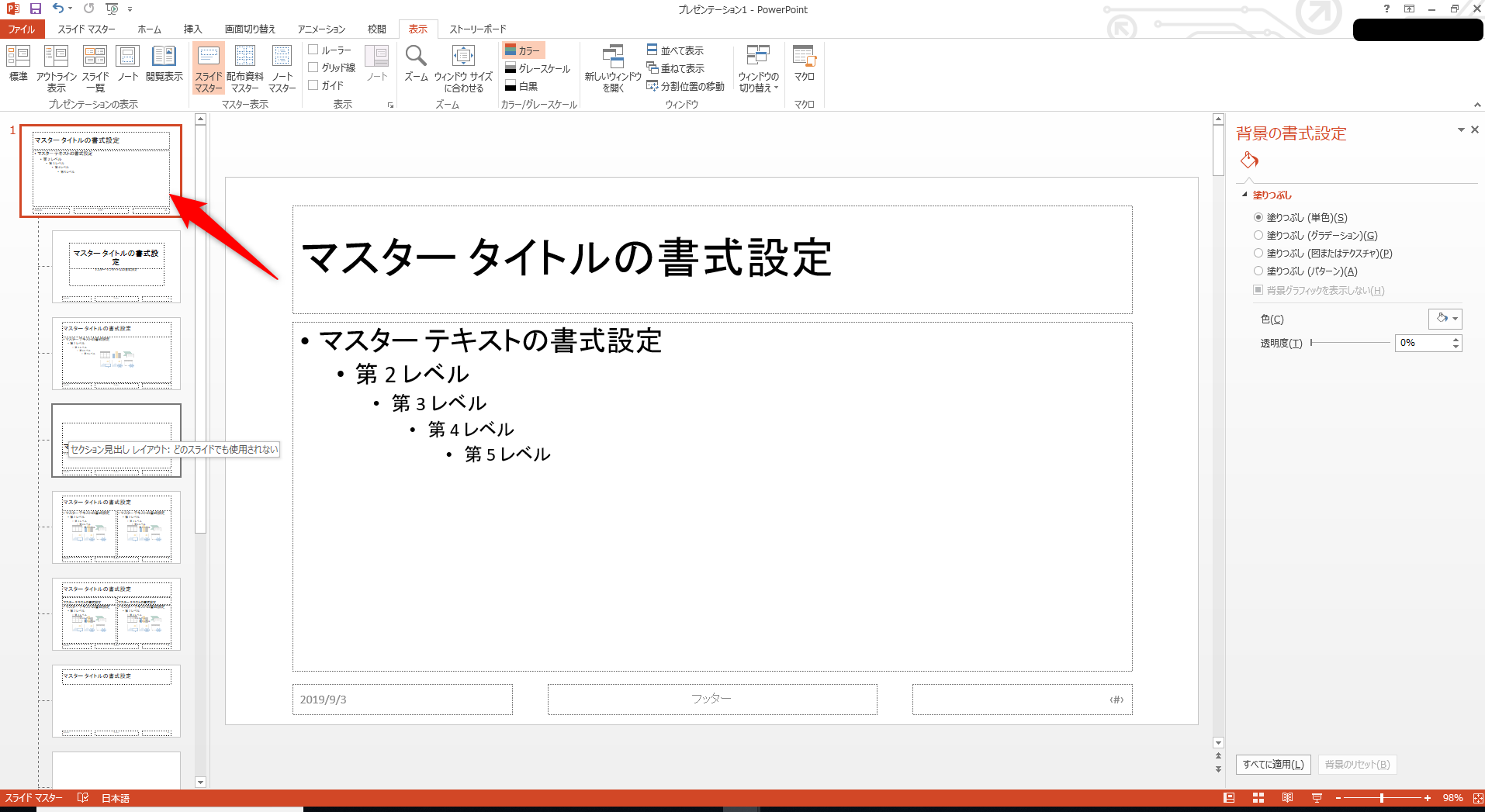Open Outline view (アウトライン表示)
1485x812 pixels.
56,68
